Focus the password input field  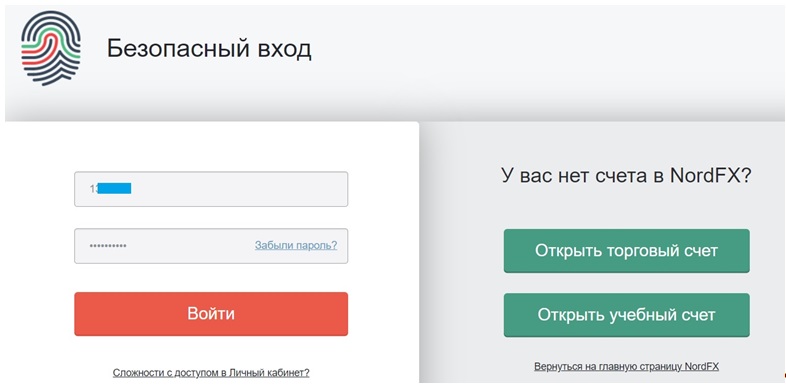click(211, 246)
